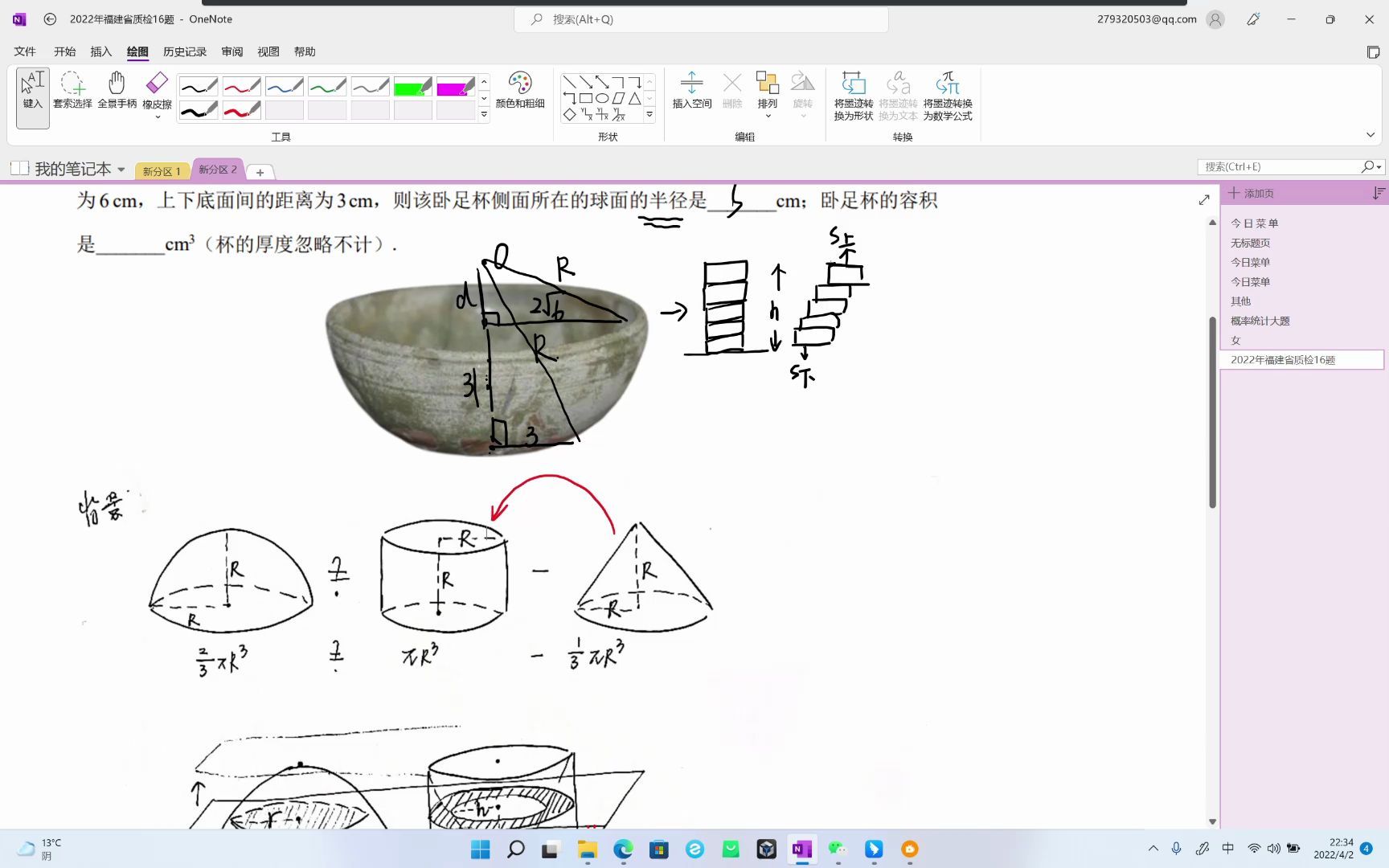
Task: Click the top search box 搜索(Alt+Q)
Action: coord(701,19)
